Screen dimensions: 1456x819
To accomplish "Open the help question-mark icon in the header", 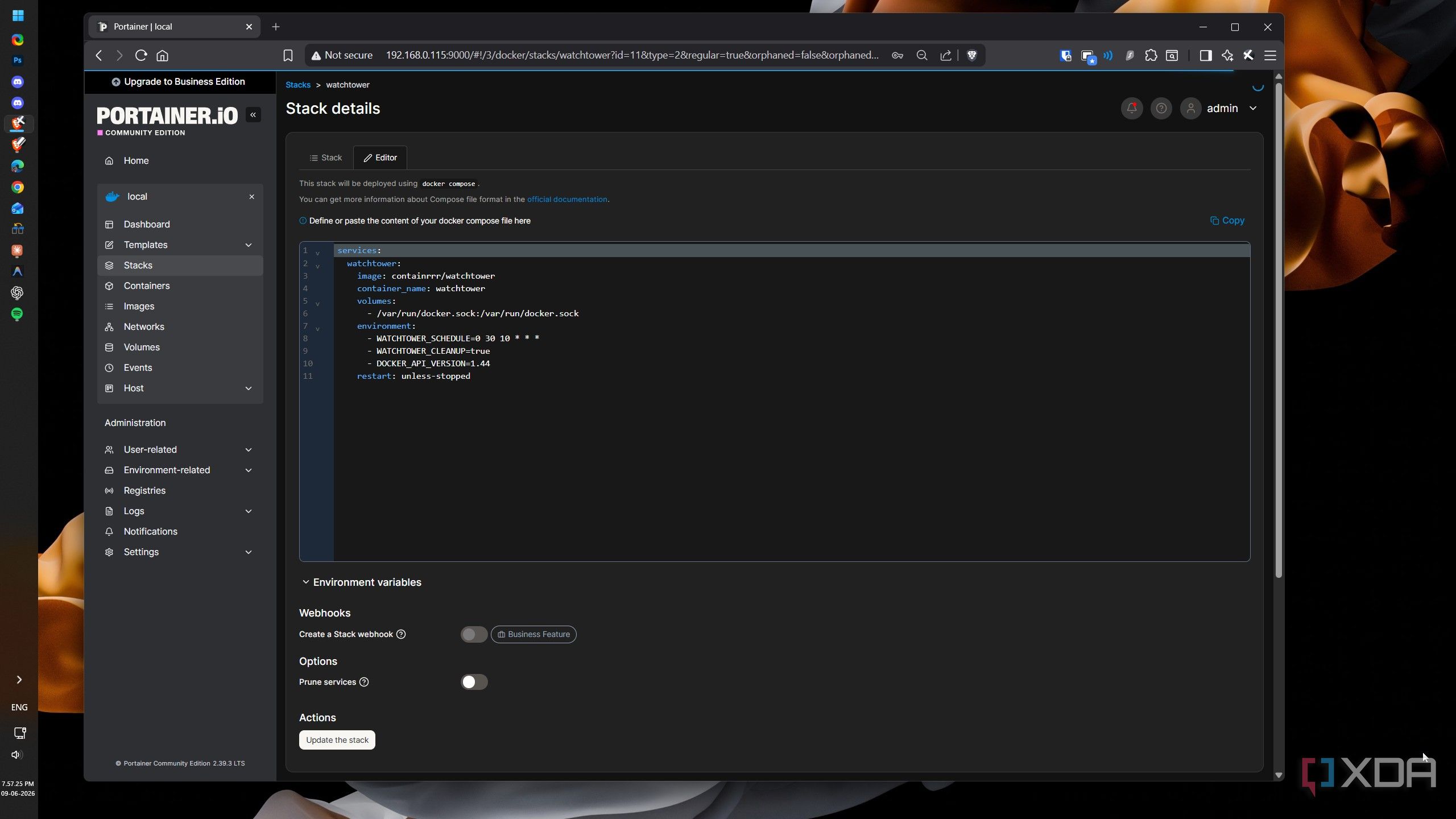I will 1161,108.
